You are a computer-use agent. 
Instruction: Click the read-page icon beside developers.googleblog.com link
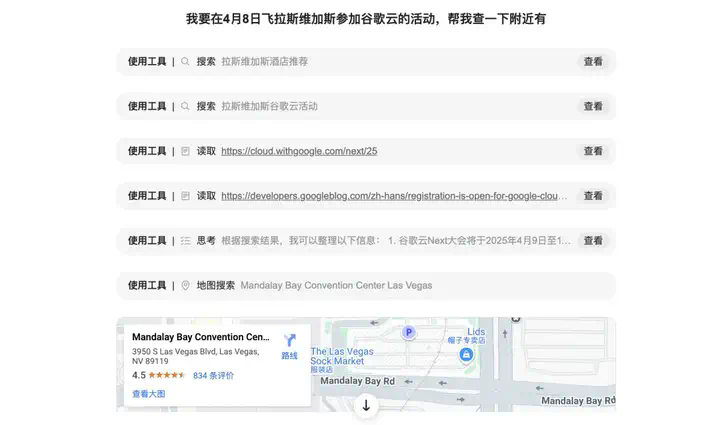click(185, 196)
